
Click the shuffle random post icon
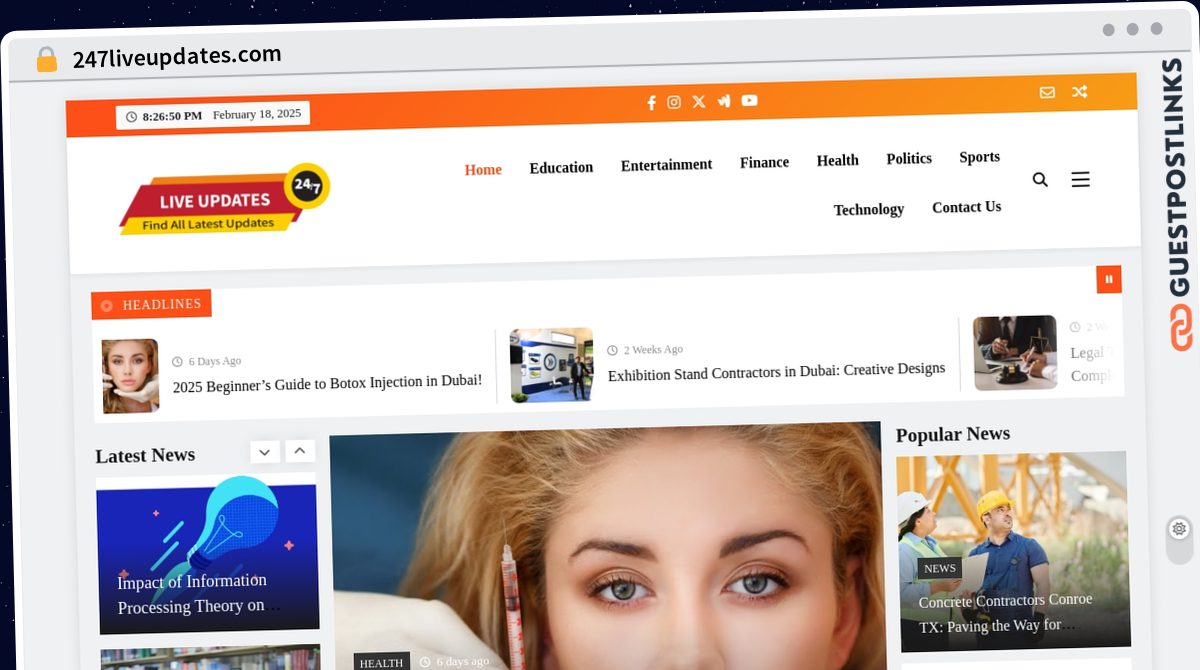pyautogui.click(x=1079, y=92)
